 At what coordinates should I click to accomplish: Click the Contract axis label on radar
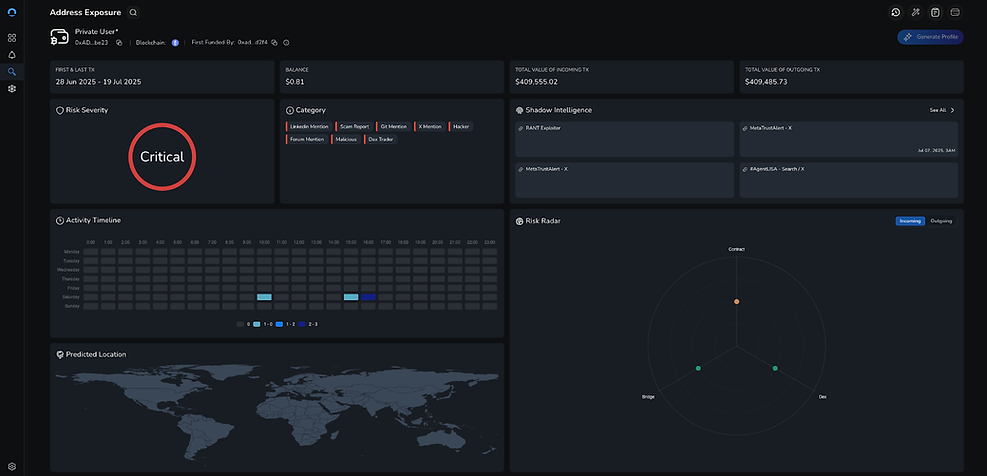point(736,249)
